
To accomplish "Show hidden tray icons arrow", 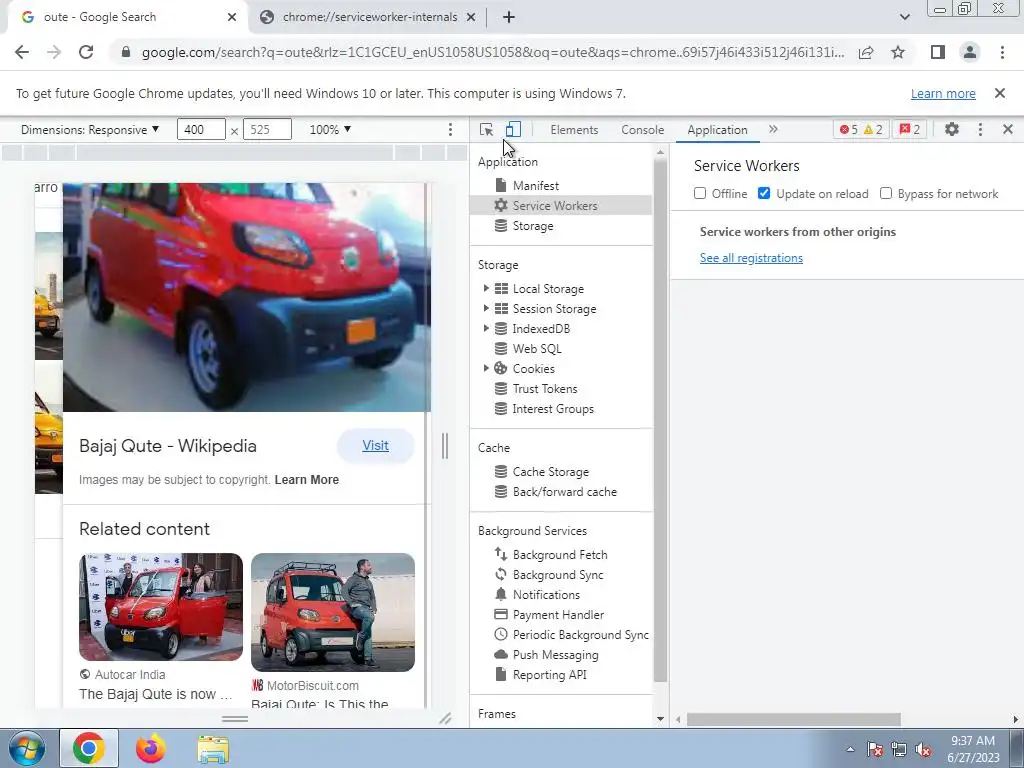I will point(850,749).
